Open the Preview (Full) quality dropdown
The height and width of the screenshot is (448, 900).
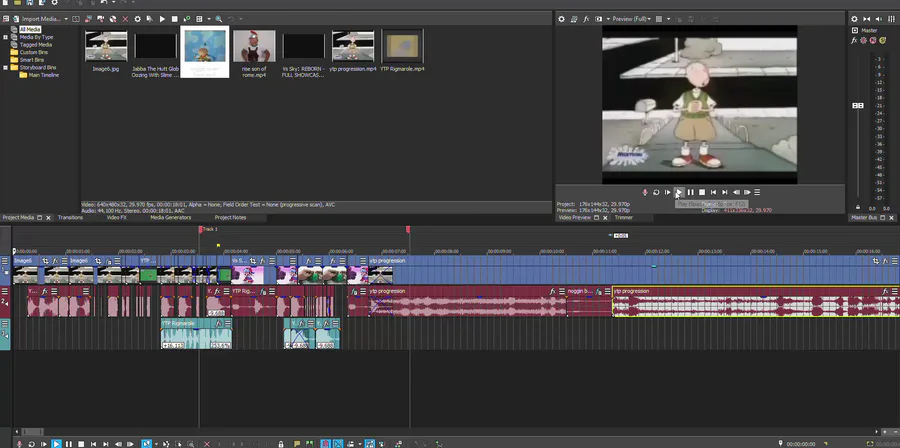click(x=631, y=19)
